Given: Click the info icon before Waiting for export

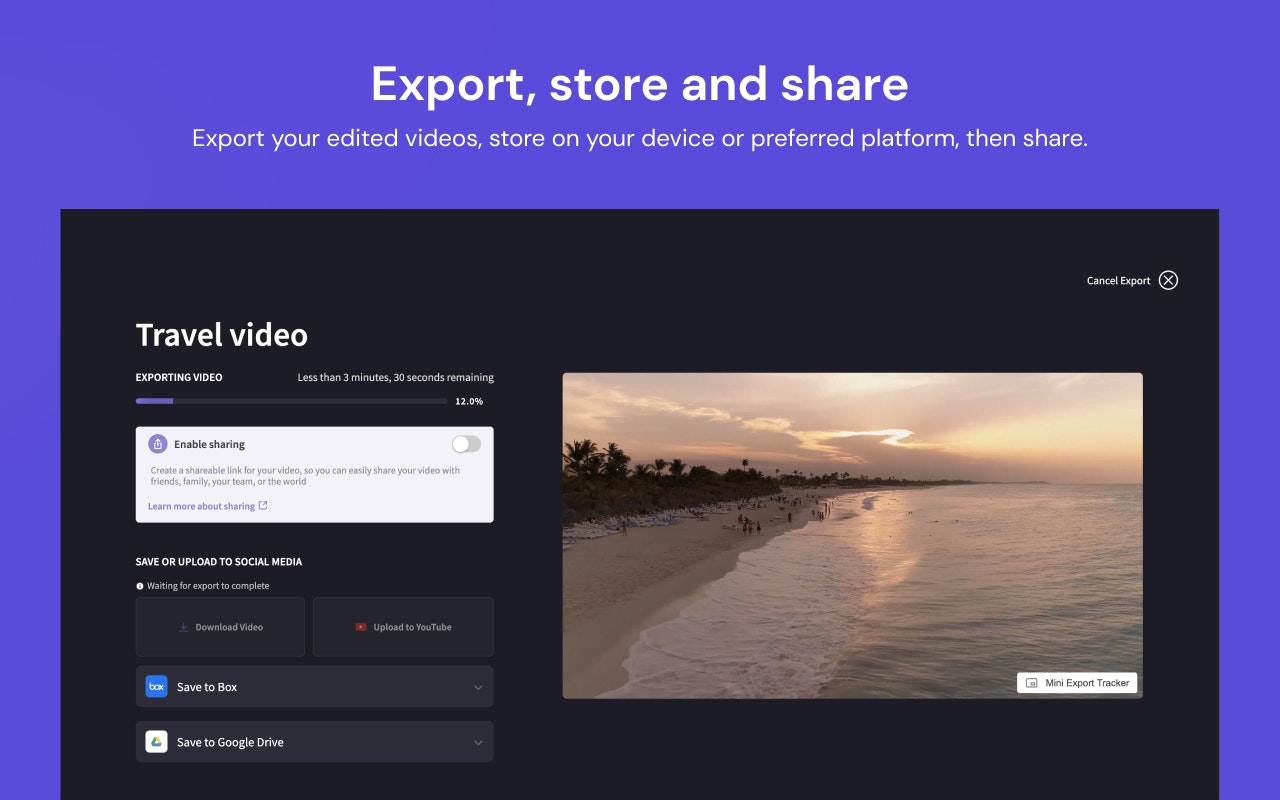Looking at the screenshot, I should click(139, 585).
